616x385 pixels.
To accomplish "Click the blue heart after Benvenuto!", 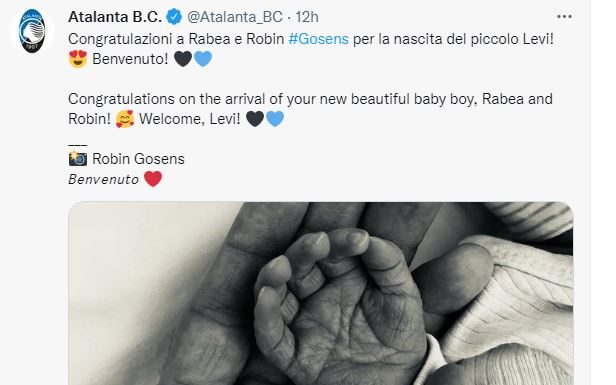I will pyautogui.click(x=203, y=59).
